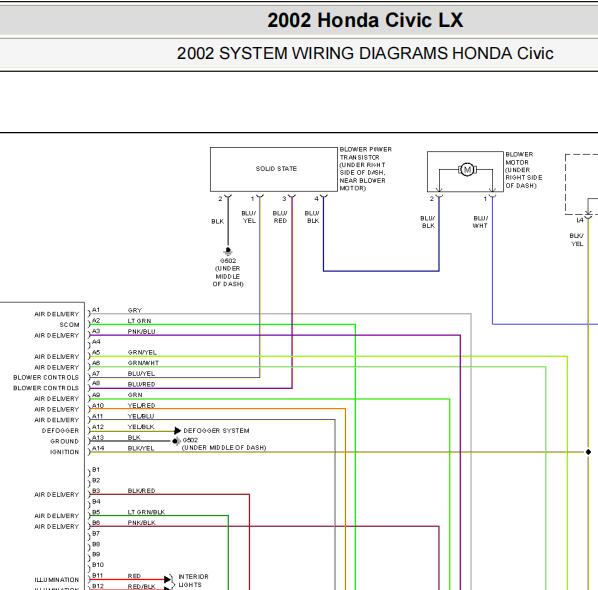This screenshot has height=590, width=598.
Task: Click the DEFOGGER SYSTEM destination label
Action: (216, 431)
